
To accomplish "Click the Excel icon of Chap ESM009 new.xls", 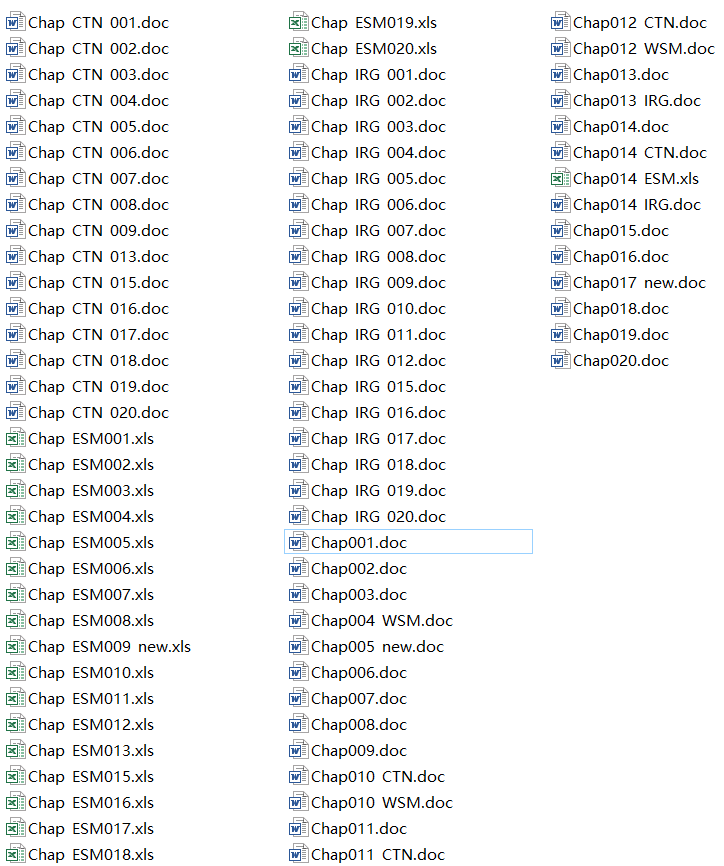I will point(15,646).
